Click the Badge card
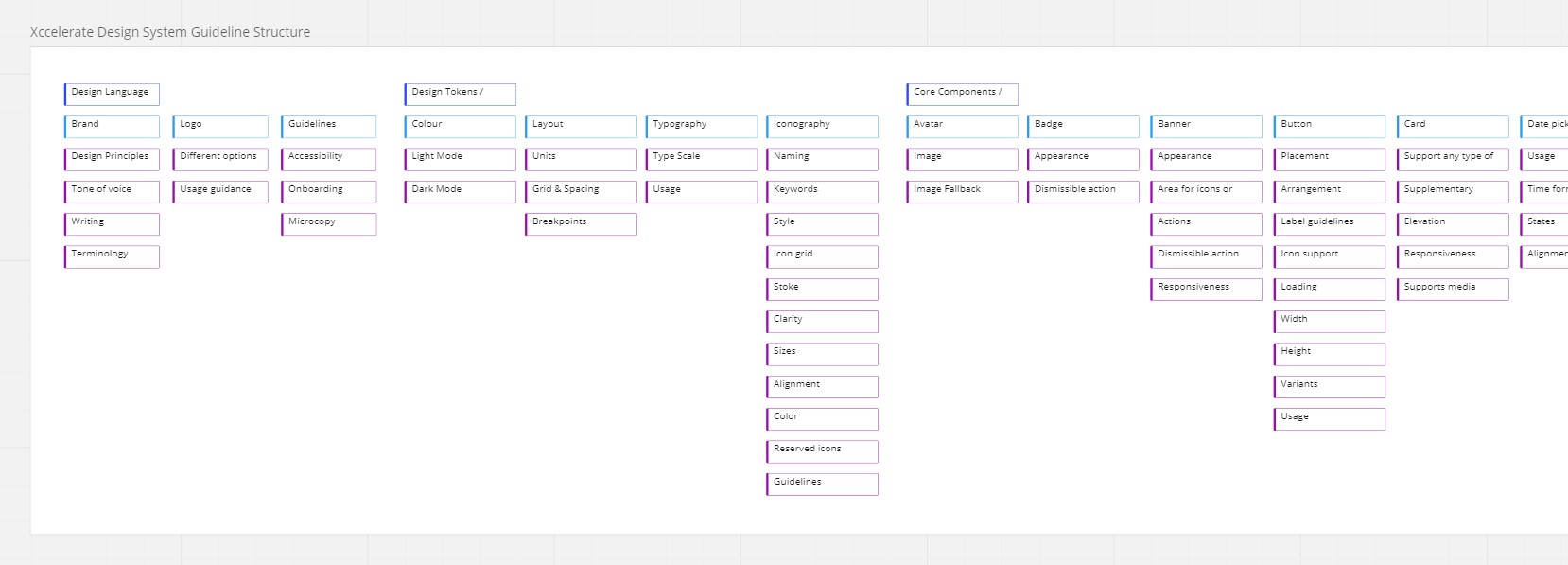Viewport: 1568px width, 565px height. tap(1083, 127)
